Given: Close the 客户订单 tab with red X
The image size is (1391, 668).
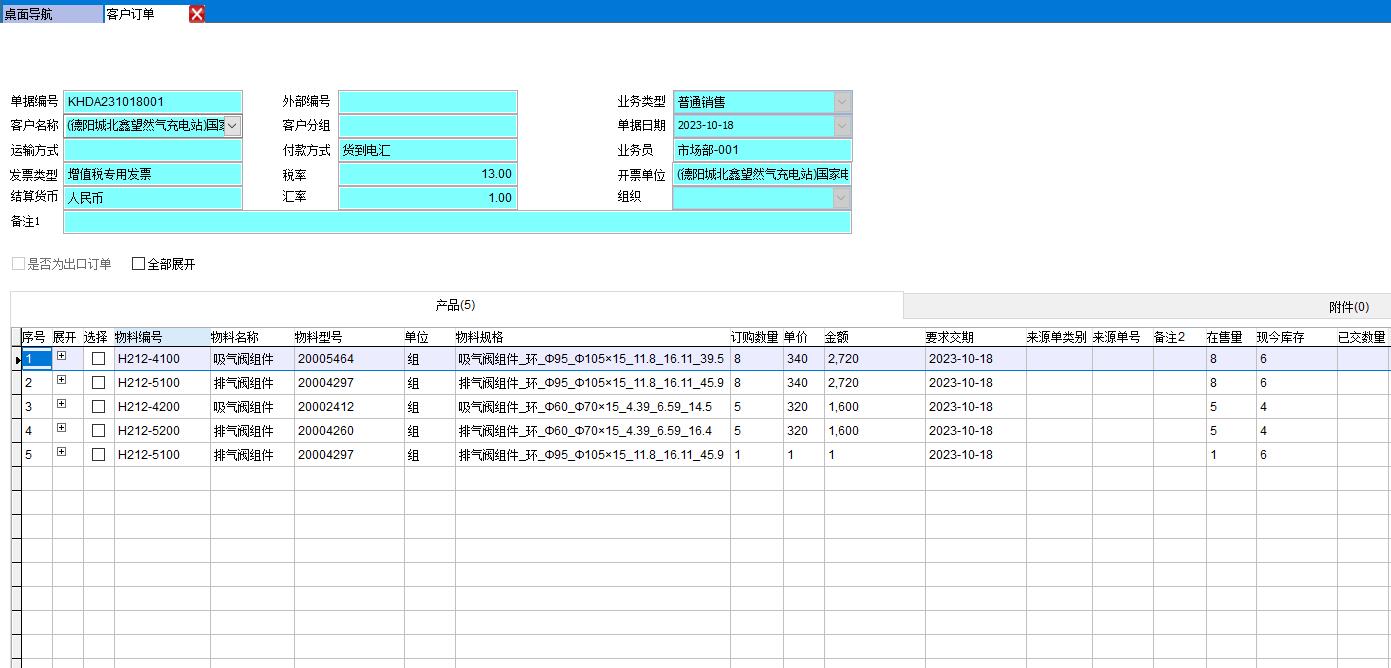Looking at the screenshot, I should (197, 14).
